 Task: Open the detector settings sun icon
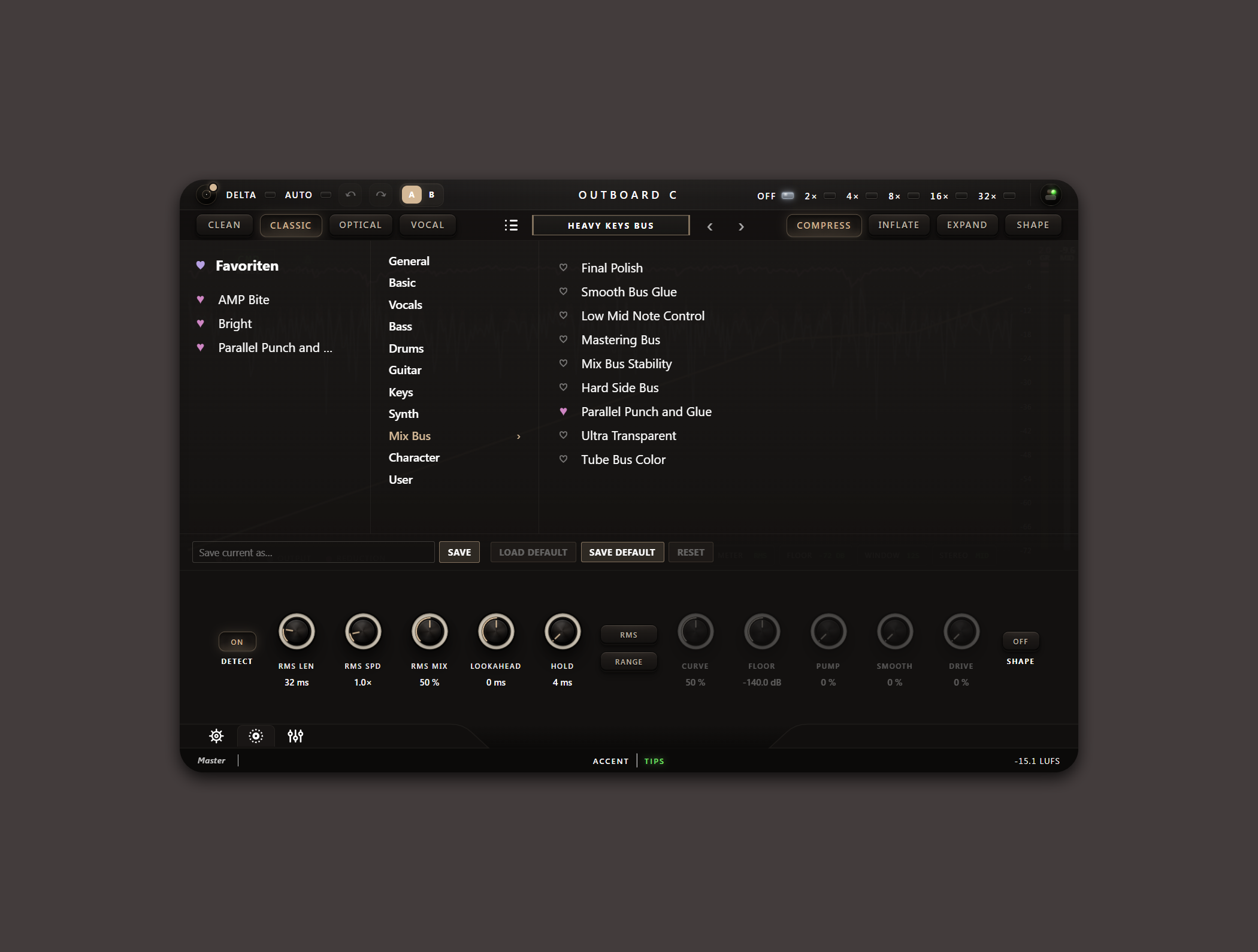[x=256, y=736]
